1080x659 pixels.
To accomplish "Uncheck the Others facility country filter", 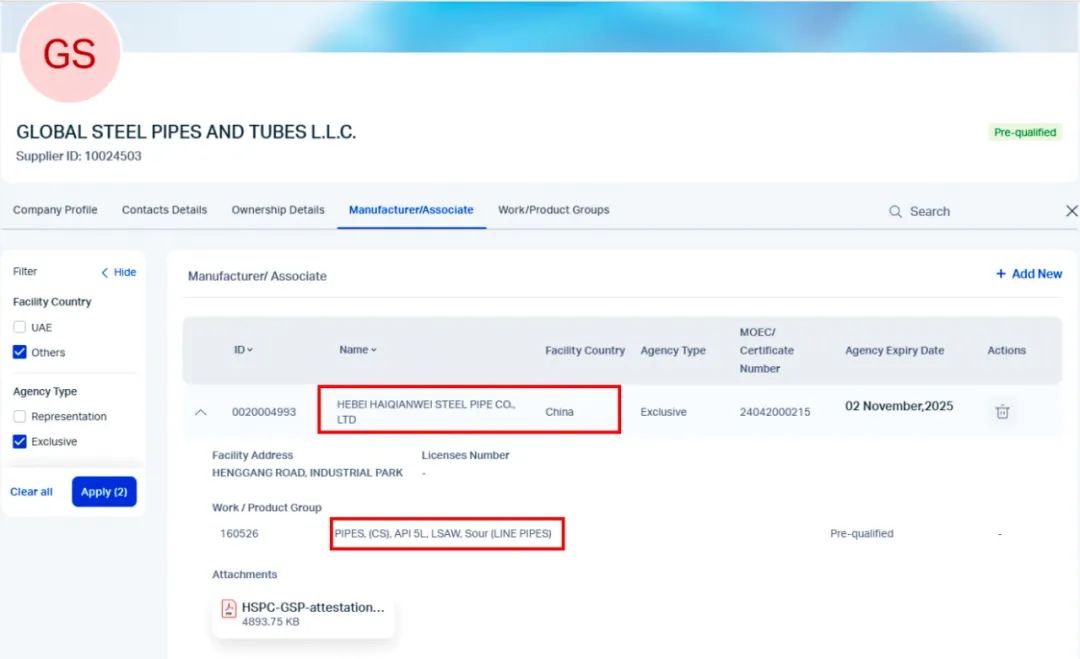I will tap(19, 352).
